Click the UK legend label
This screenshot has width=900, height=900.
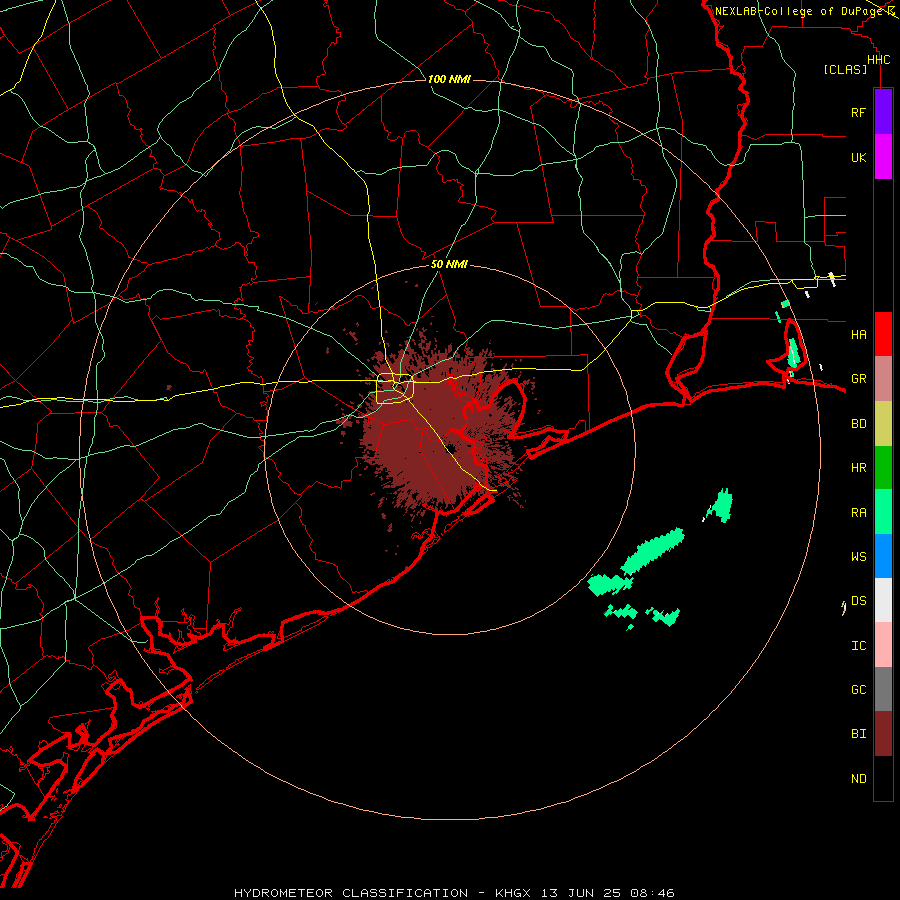pyautogui.click(x=858, y=157)
